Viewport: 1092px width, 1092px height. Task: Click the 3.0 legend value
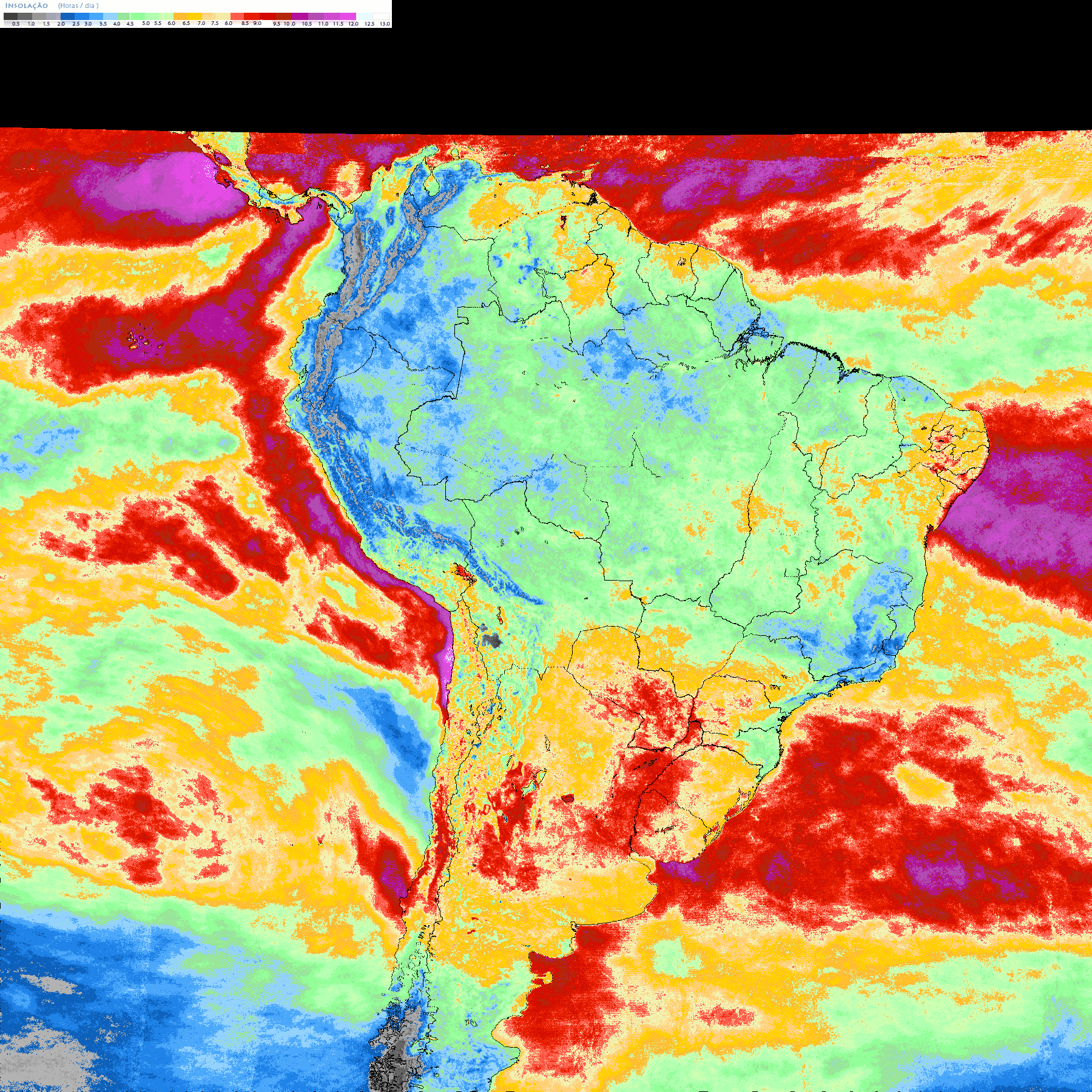coord(88,24)
